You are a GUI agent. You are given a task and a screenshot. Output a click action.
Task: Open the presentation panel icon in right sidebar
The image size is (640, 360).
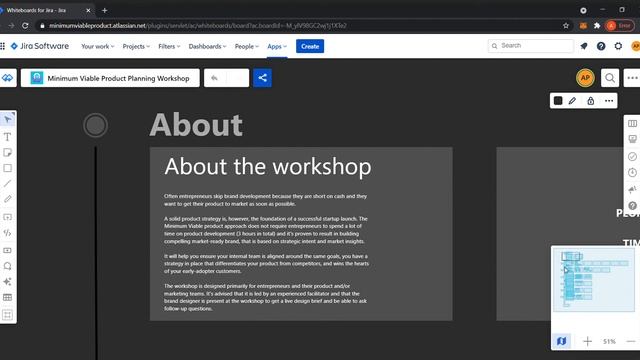pyautogui.click(x=632, y=139)
